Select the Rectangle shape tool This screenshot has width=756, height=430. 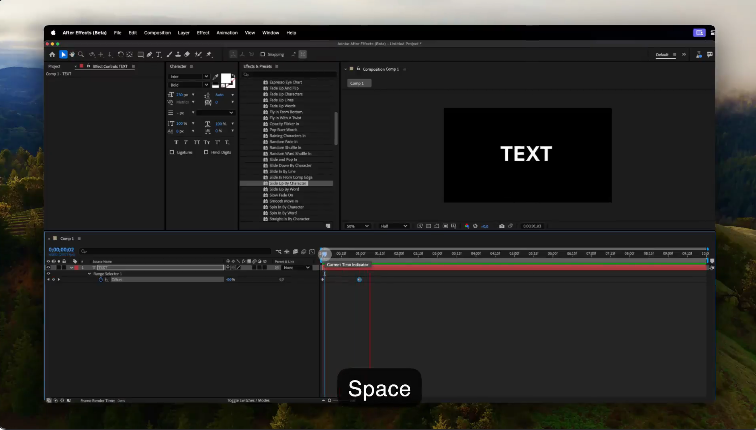(140, 54)
